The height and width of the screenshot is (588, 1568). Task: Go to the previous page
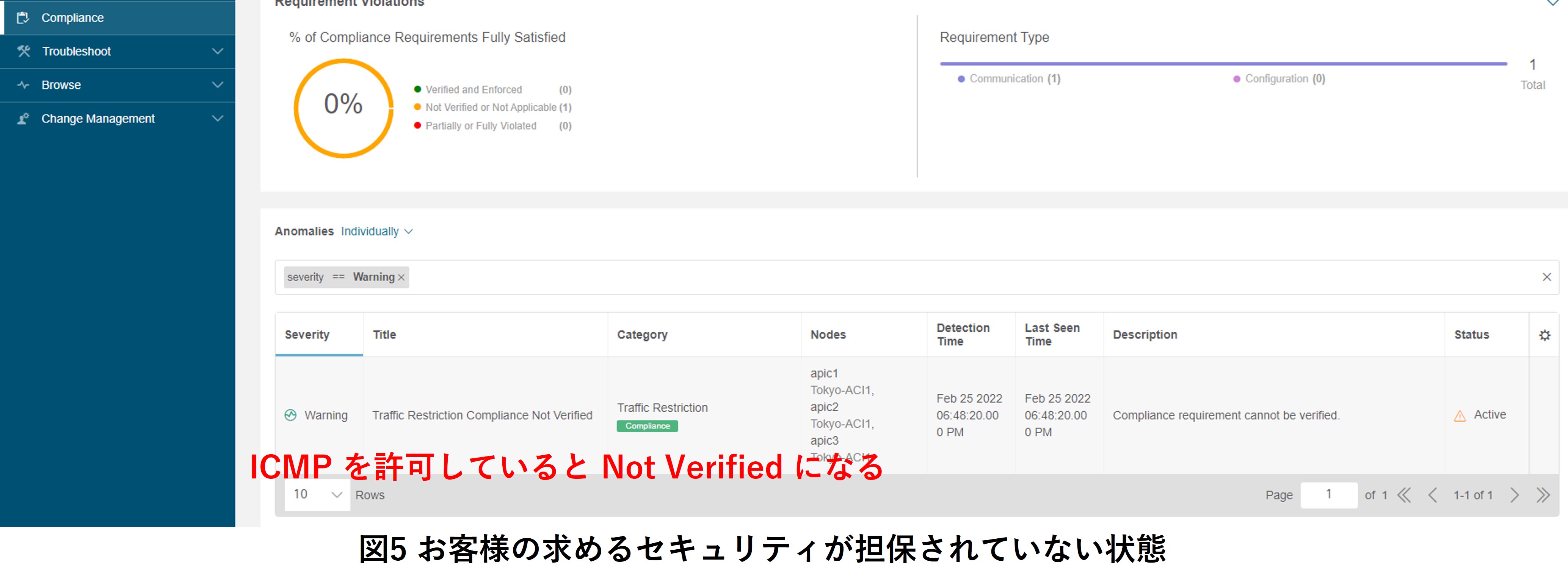(x=1432, y=495)
